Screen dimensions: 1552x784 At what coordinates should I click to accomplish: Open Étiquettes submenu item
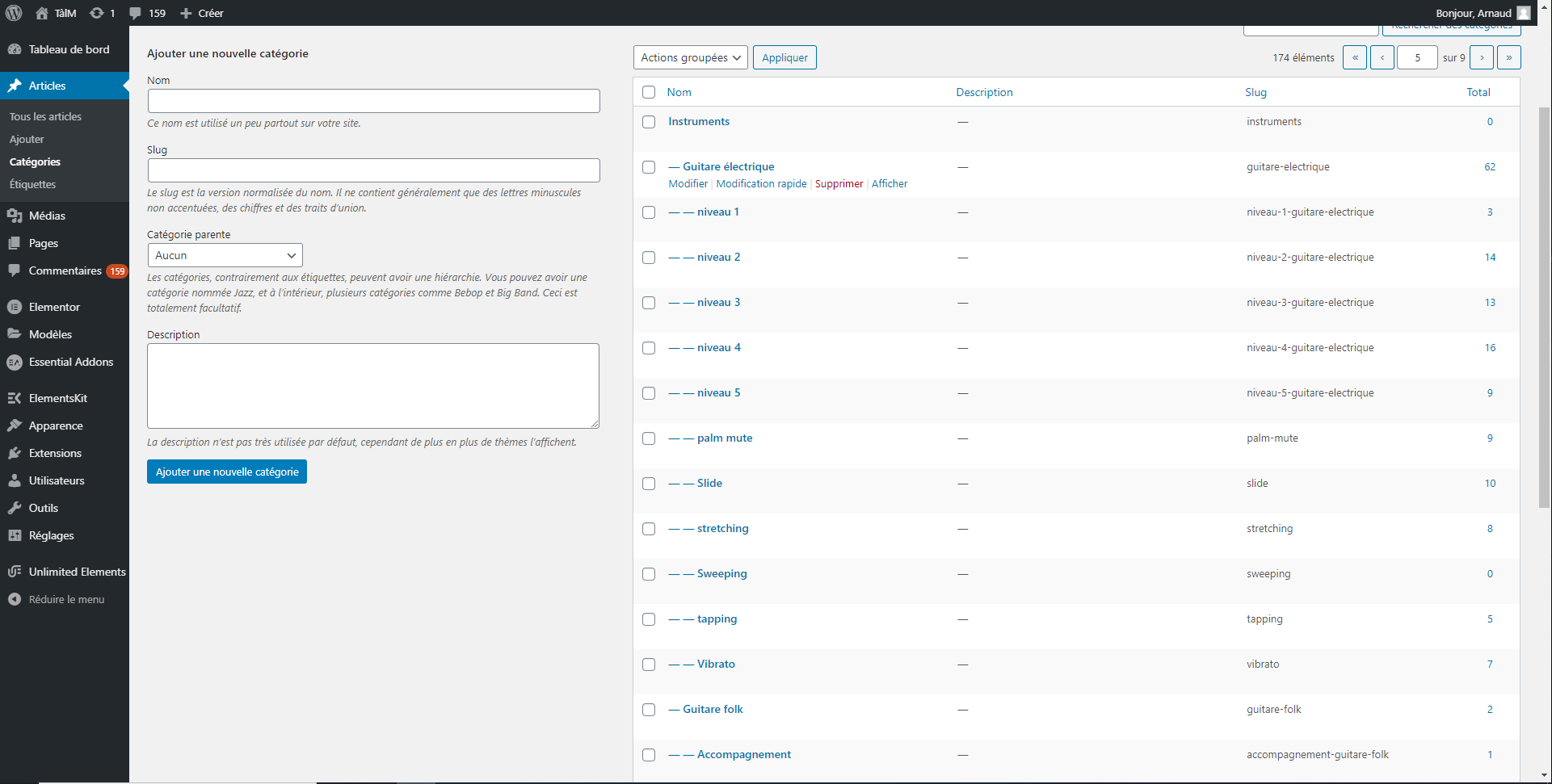point(33,184)
